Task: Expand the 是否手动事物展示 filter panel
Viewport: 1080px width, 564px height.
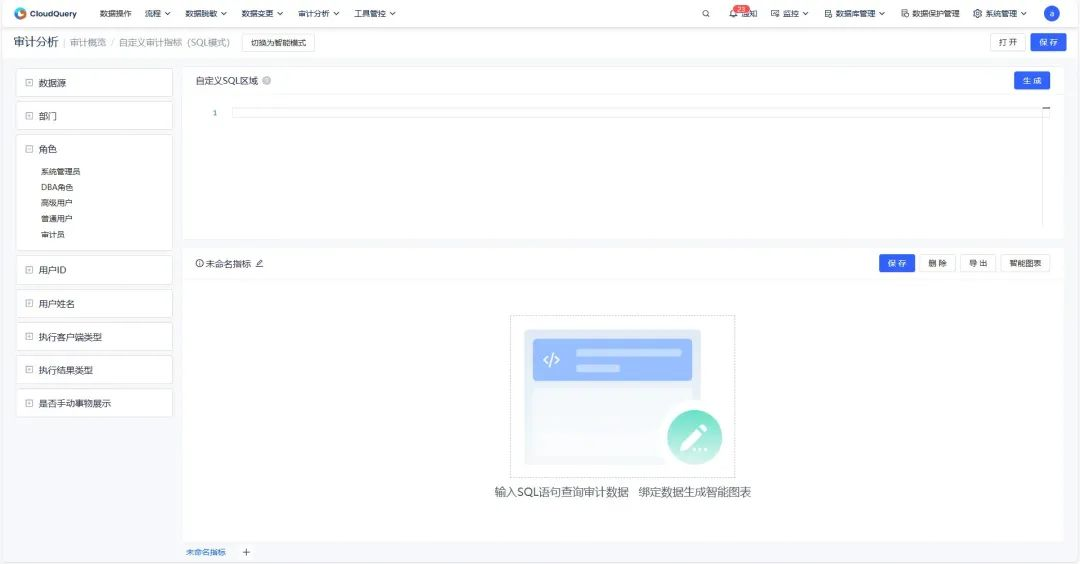Action: pyautogui.click(x=29, y=403)
